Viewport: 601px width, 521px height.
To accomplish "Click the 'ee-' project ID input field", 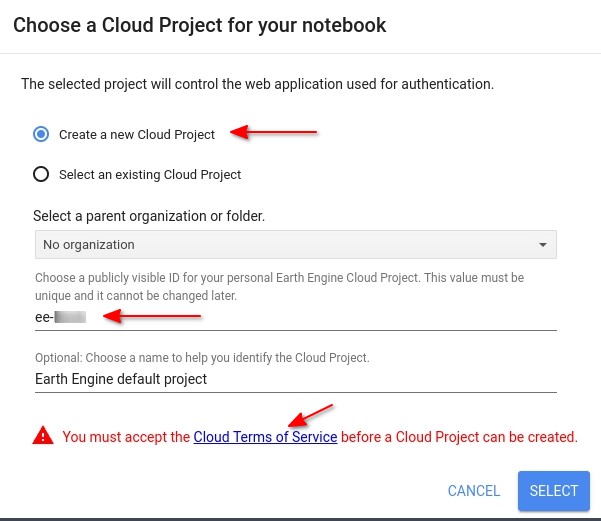I will [296, 317].
